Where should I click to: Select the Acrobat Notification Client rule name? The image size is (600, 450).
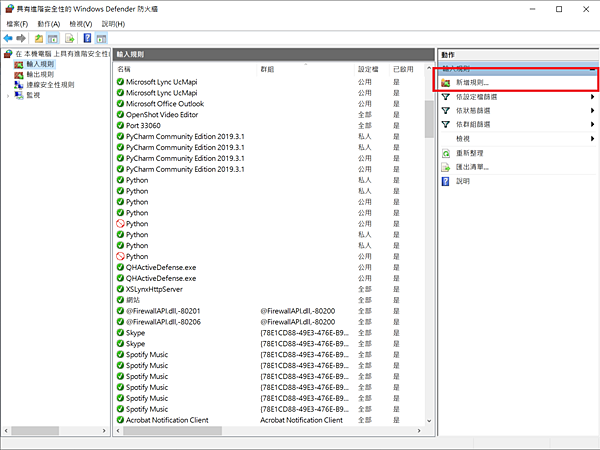(167, 420)
